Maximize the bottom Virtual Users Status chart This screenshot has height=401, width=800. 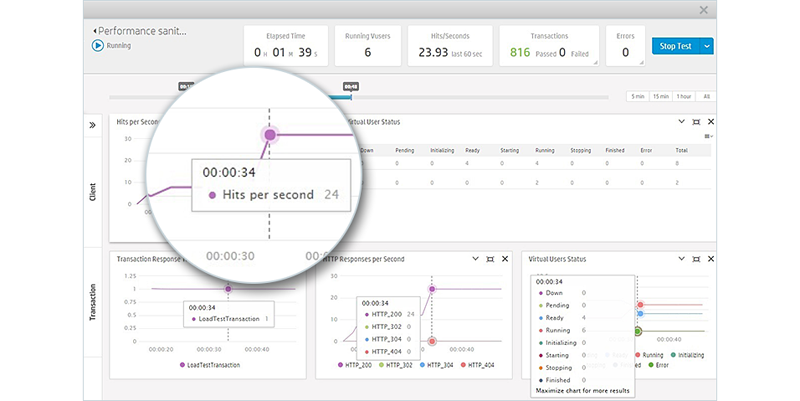click(x=696, y=258)
